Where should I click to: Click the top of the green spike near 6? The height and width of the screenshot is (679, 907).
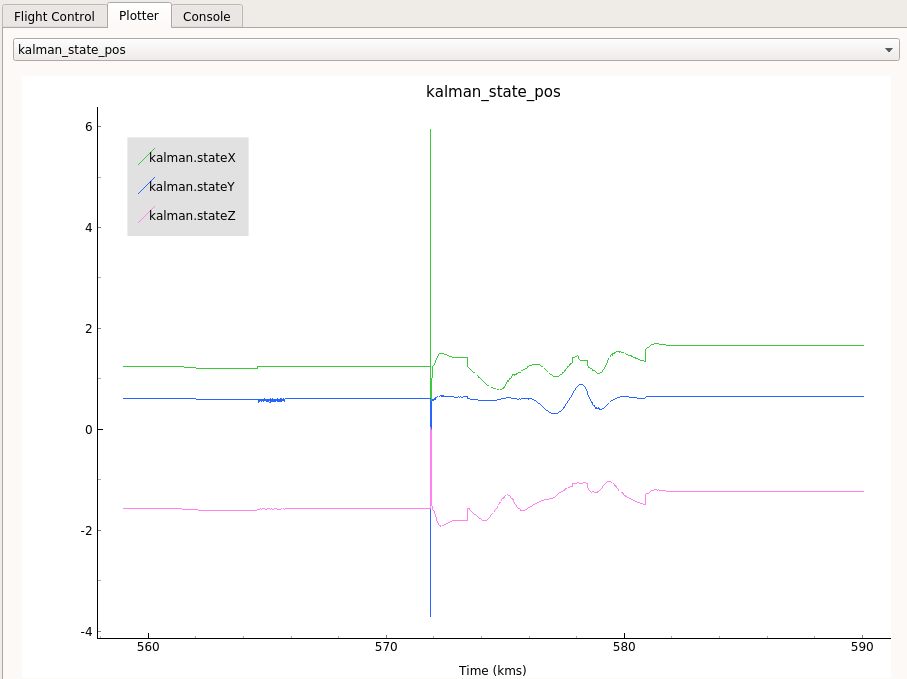(430, 131)
